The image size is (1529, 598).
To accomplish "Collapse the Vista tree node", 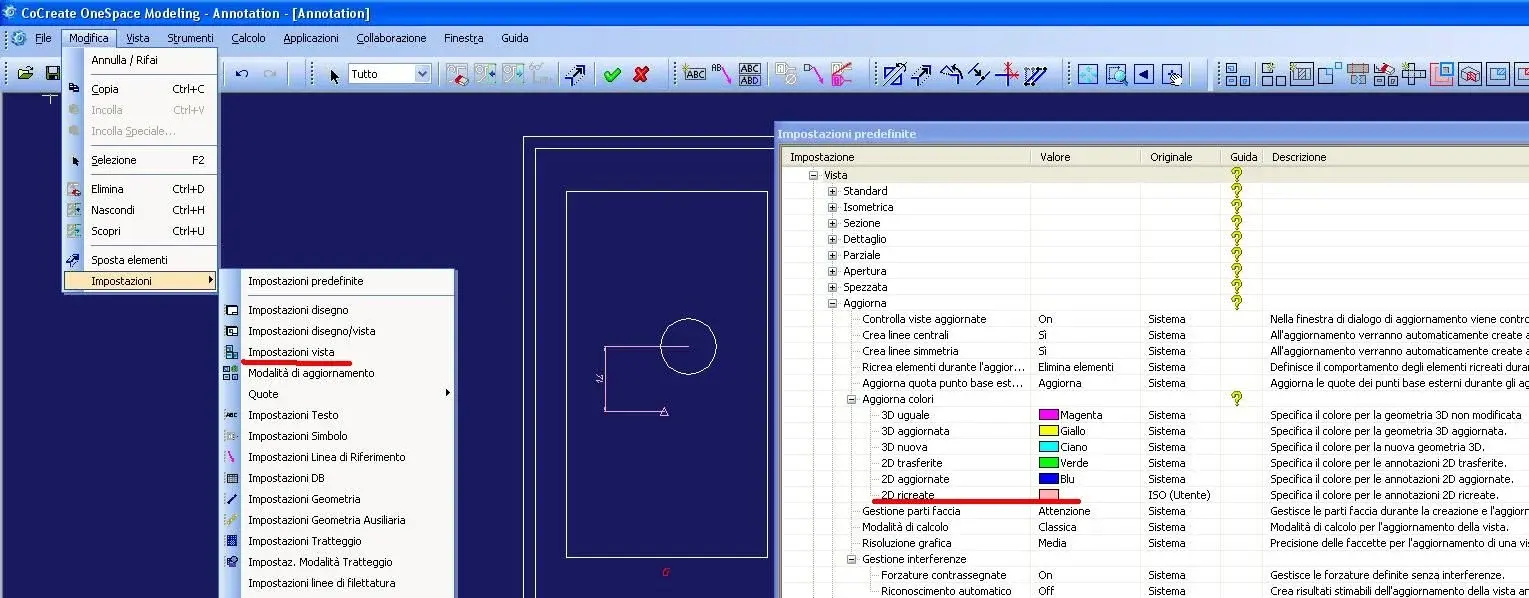I will [x=814, y=175].
